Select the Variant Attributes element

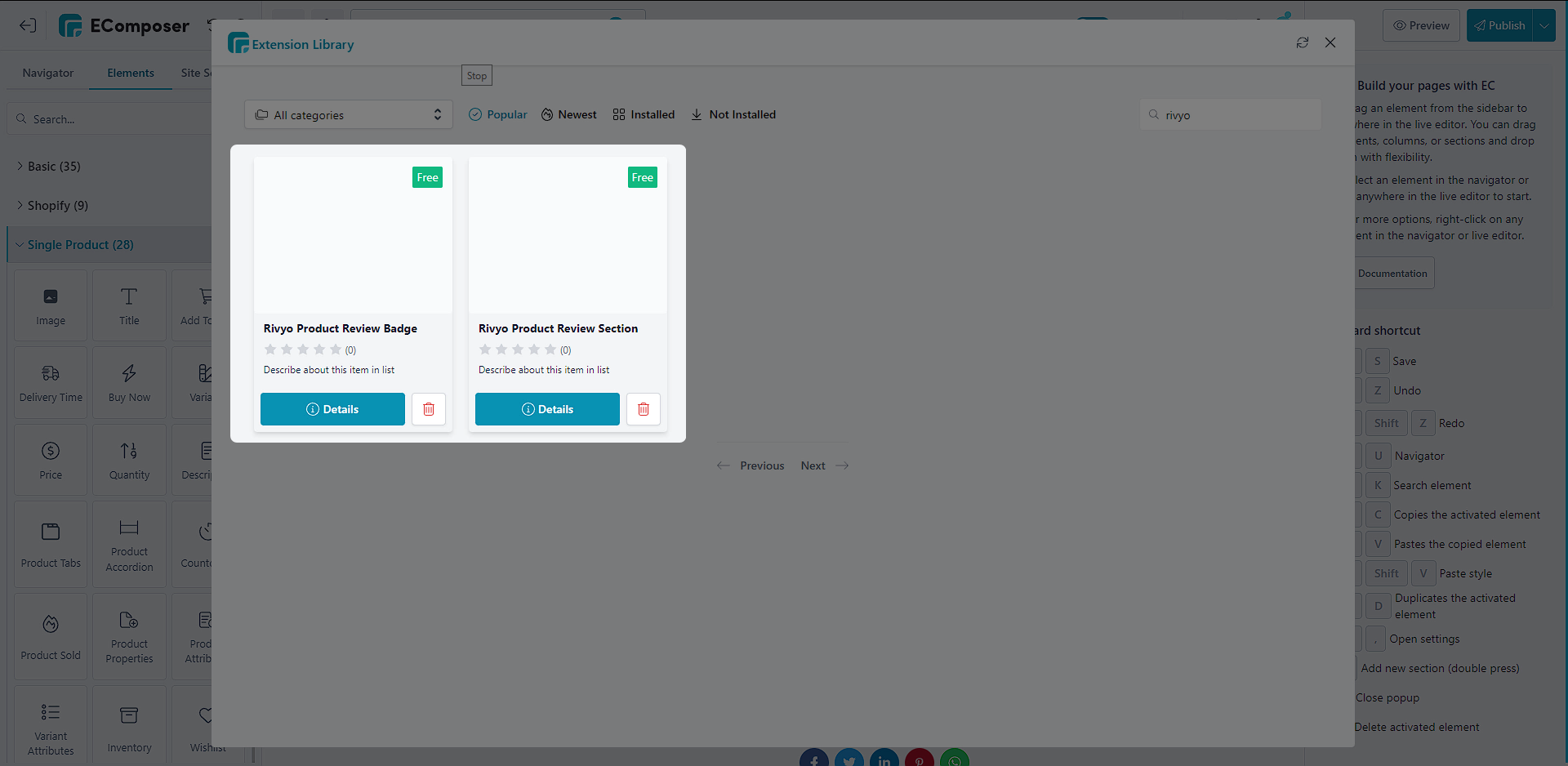51,727
